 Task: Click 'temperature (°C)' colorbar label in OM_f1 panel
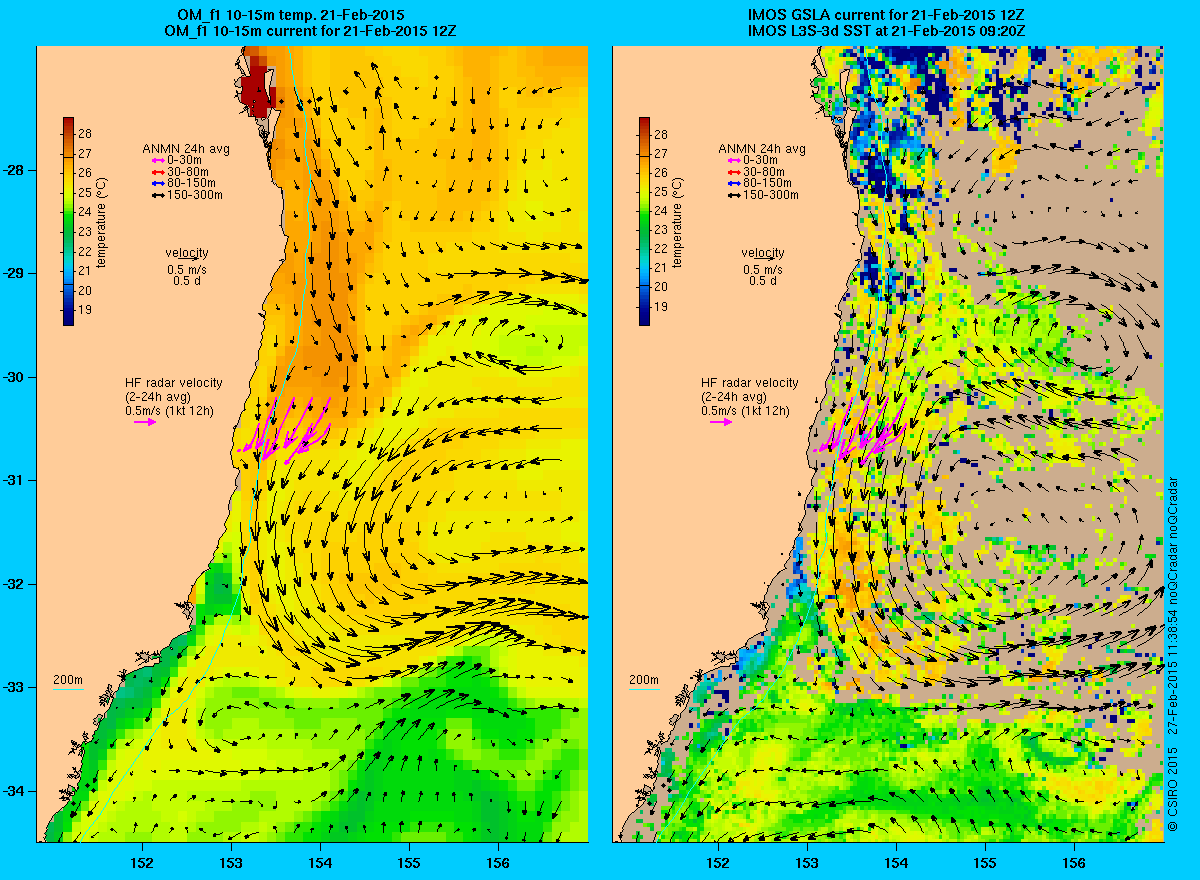[x=103, y=222]
